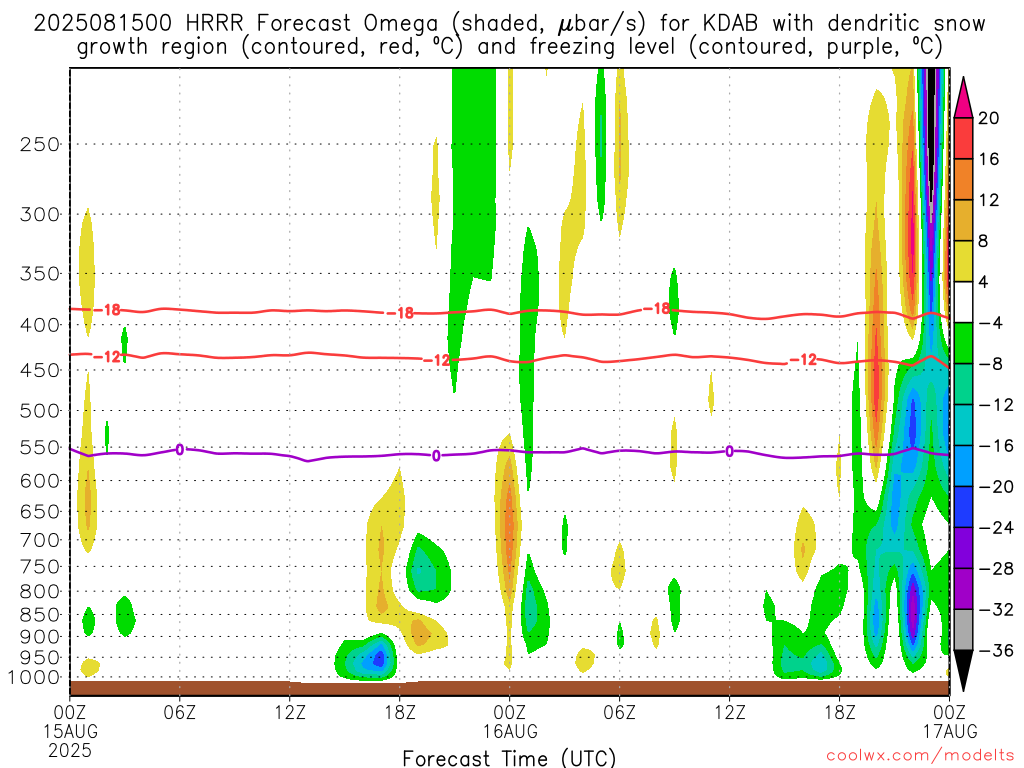Select the 400 pressure level axis label
1024x768 pixels.
click(40, 325)
